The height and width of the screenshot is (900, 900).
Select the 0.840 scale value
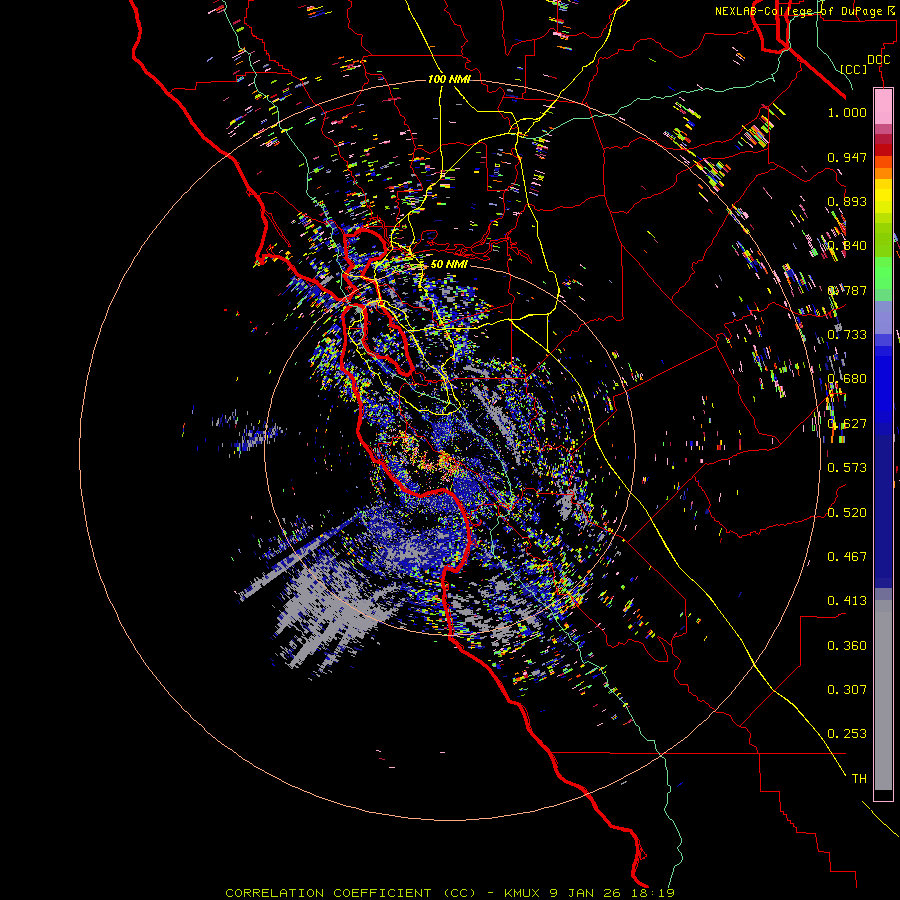pos(847,246)
